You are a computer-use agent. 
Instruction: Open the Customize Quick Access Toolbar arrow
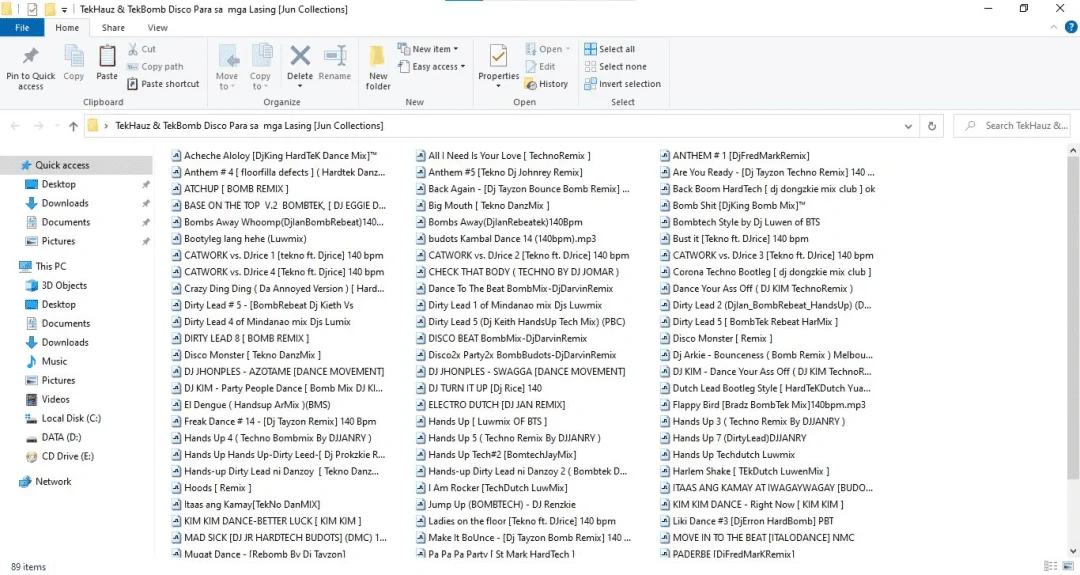click(x=64, y=10)
